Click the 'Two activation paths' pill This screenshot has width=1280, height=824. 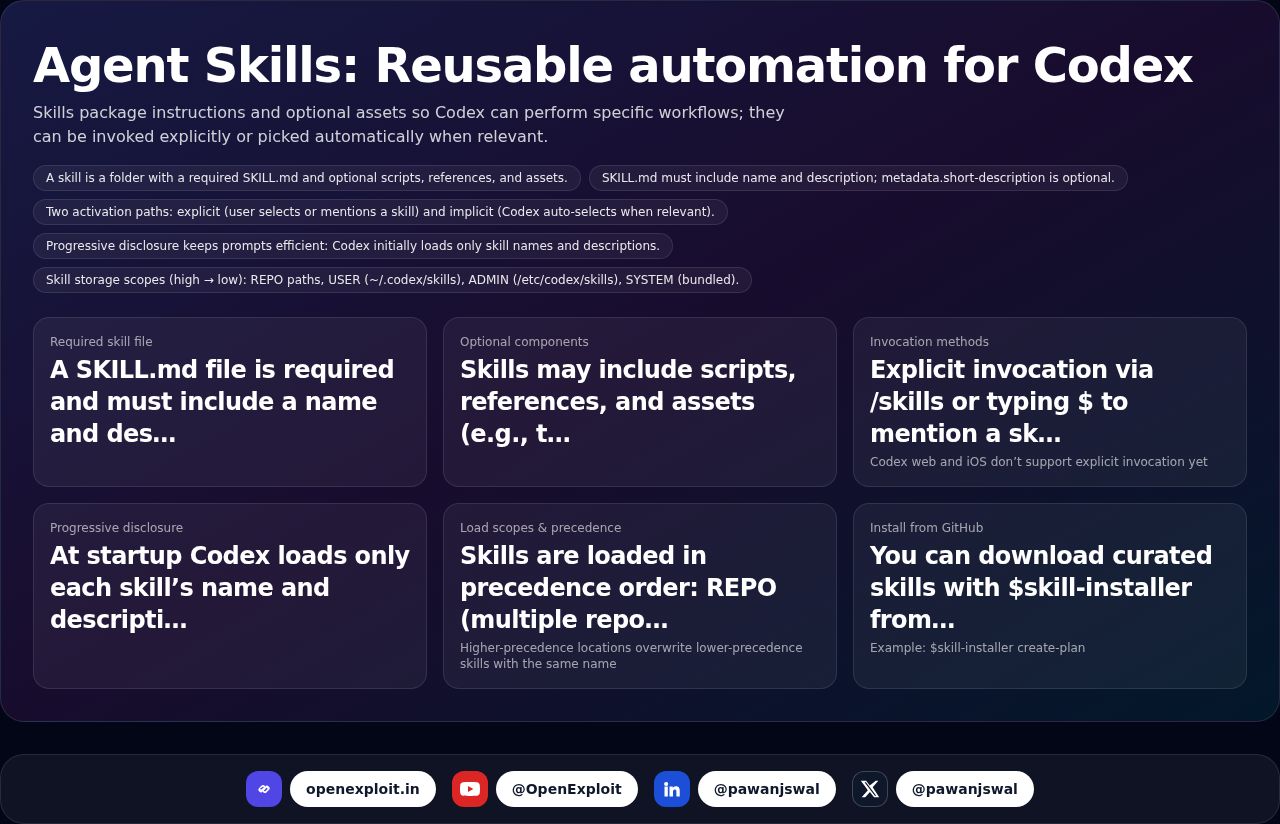380,212
